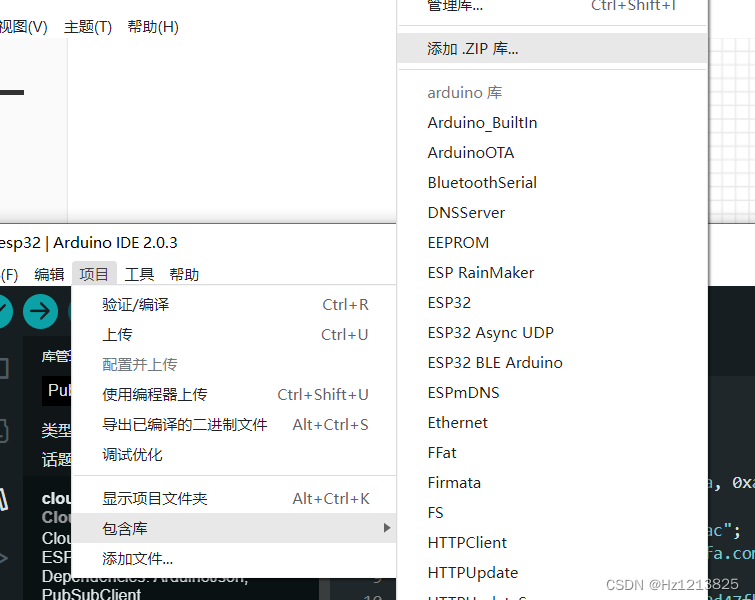
Task: Include the Arduino_BuiltIn library
Action: point(553,123)
